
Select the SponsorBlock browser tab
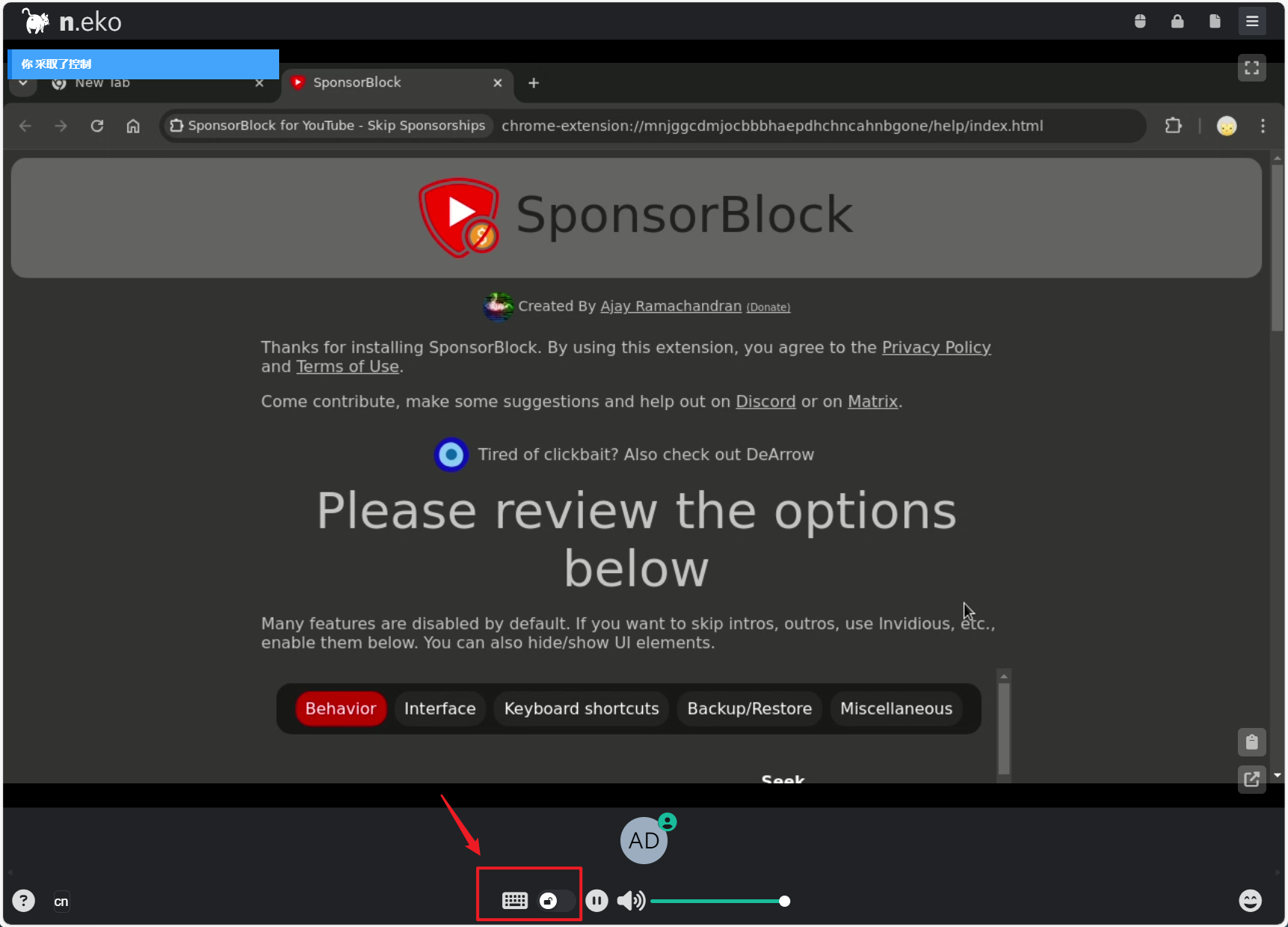[397, 83]
